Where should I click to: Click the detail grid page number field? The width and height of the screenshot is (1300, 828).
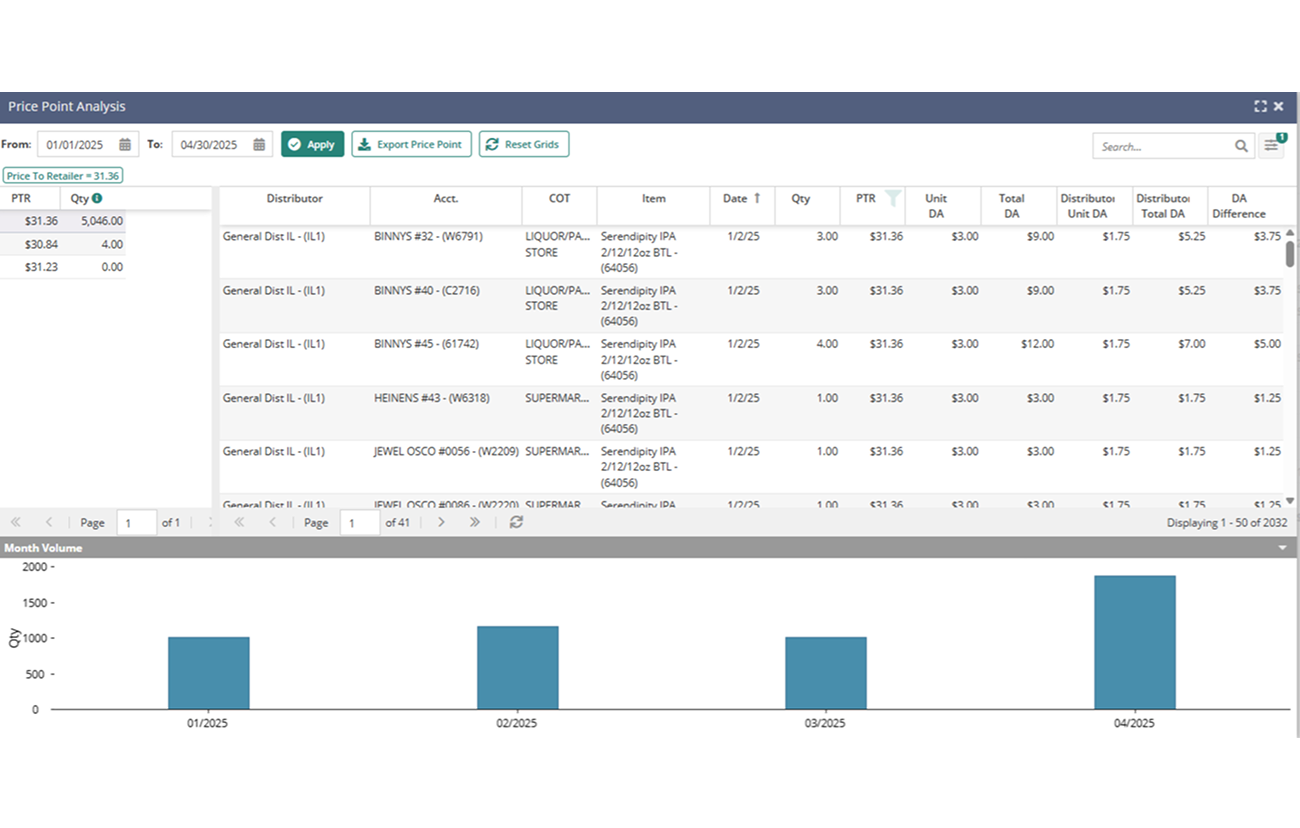[360, 522]
